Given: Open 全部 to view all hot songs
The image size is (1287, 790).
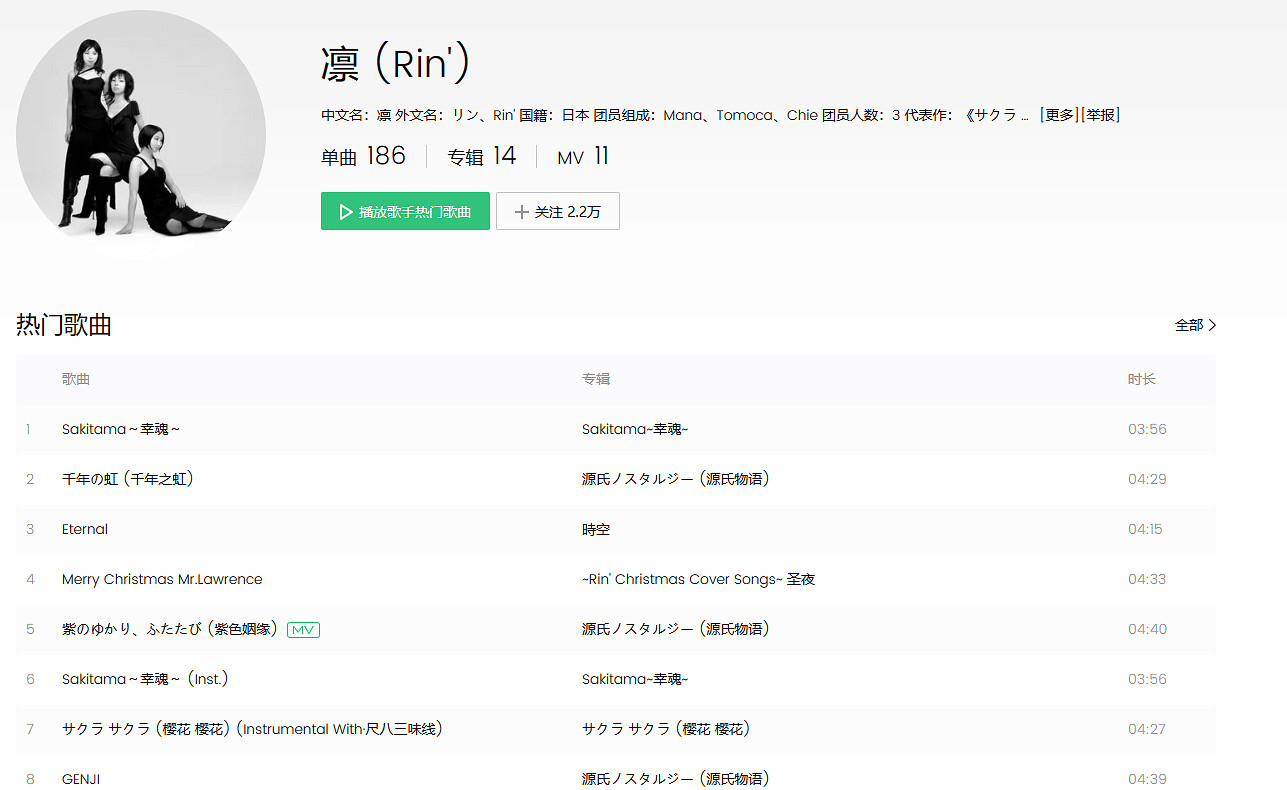Looking at the screenshot, I should (x=1187, y=325).
